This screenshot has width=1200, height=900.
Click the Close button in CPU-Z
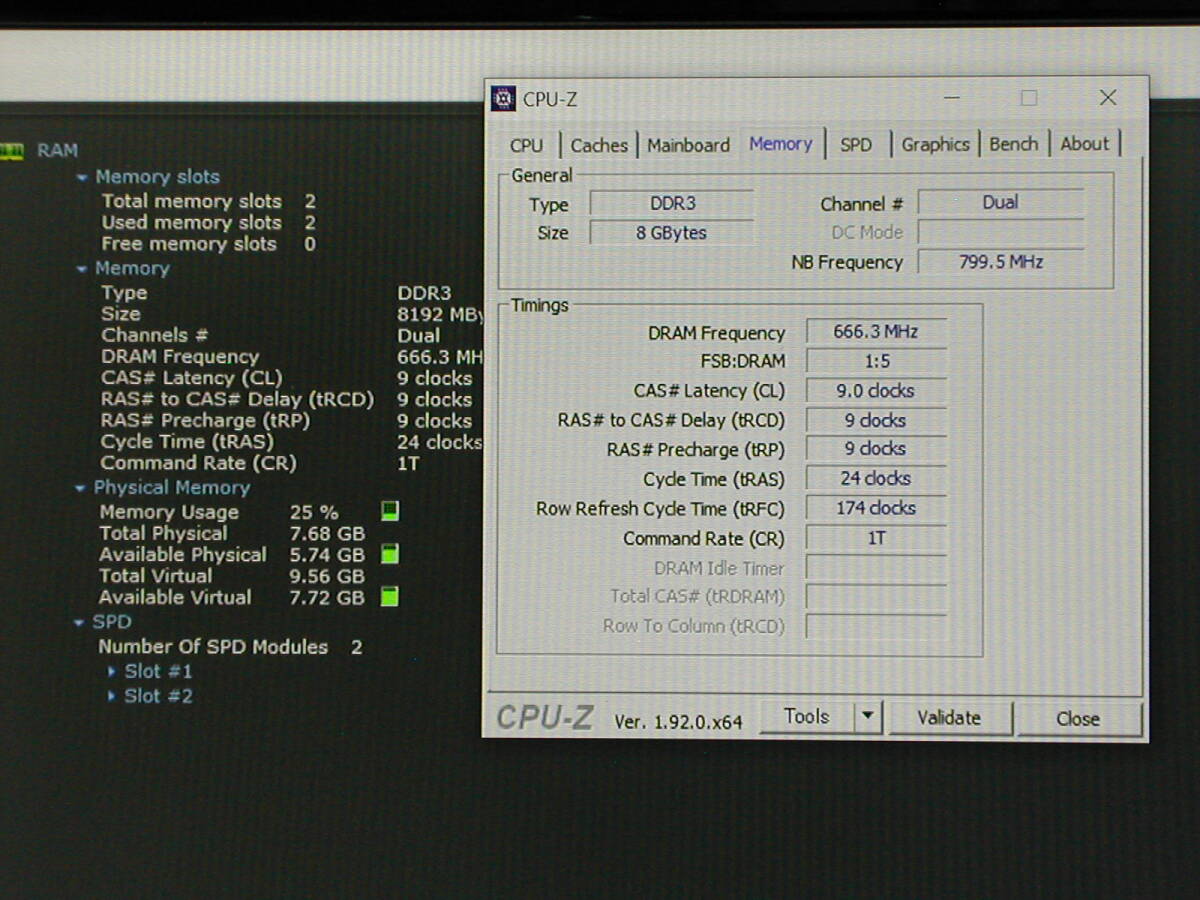tap(1077, 718)
